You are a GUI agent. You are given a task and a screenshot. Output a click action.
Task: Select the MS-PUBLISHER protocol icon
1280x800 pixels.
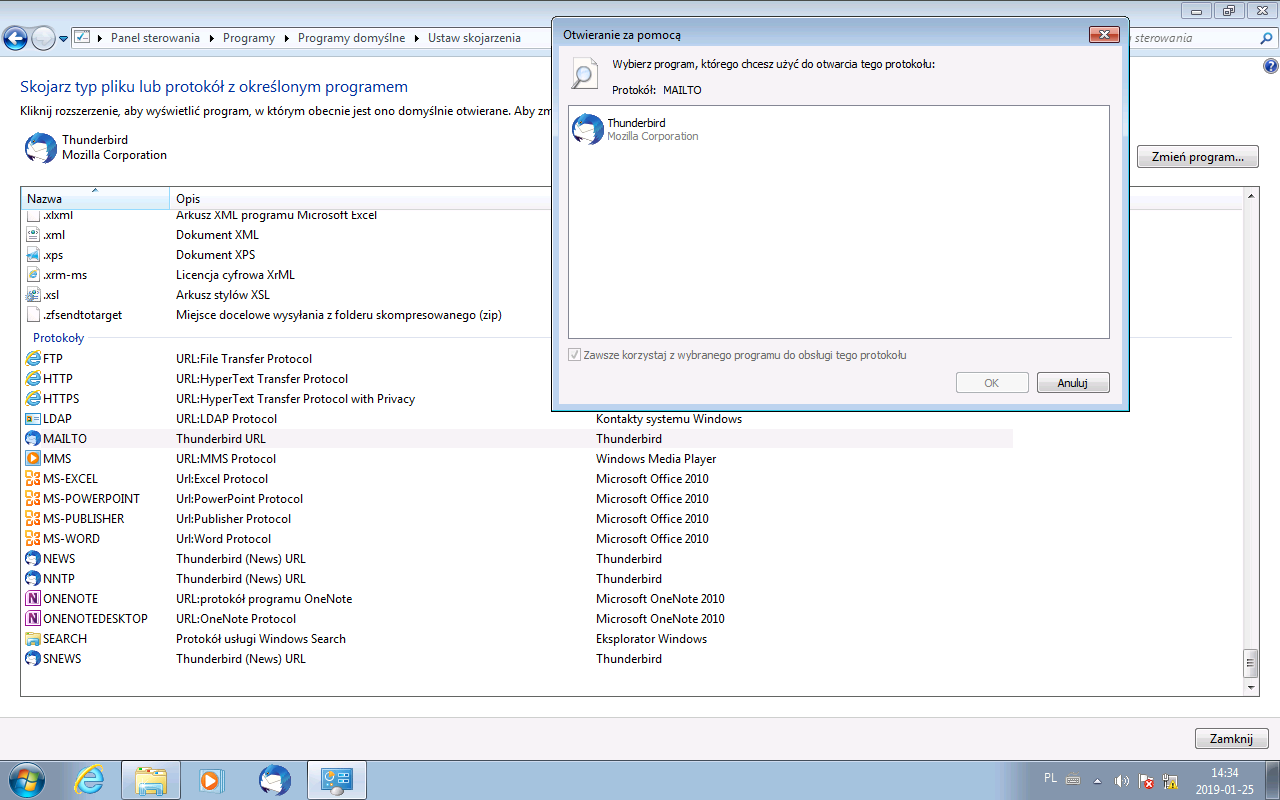(x=33, y=519)
